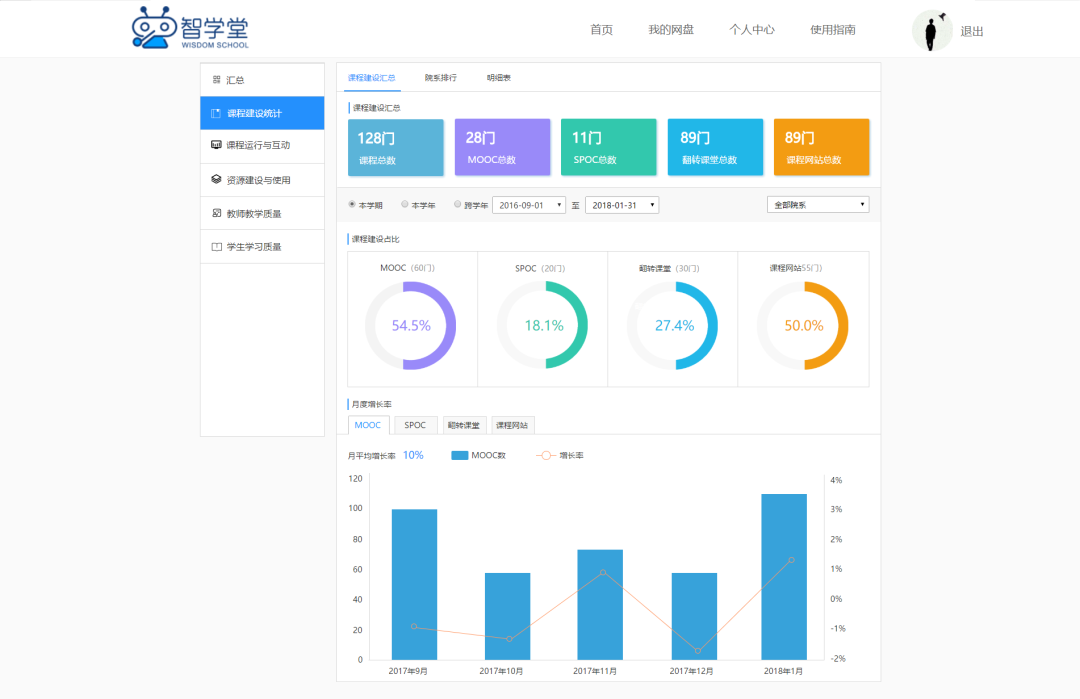This screenshot has width=1080, height=699.
Task: Toggle the blue MOOC数 legend swatch
Action: [459, 455]
